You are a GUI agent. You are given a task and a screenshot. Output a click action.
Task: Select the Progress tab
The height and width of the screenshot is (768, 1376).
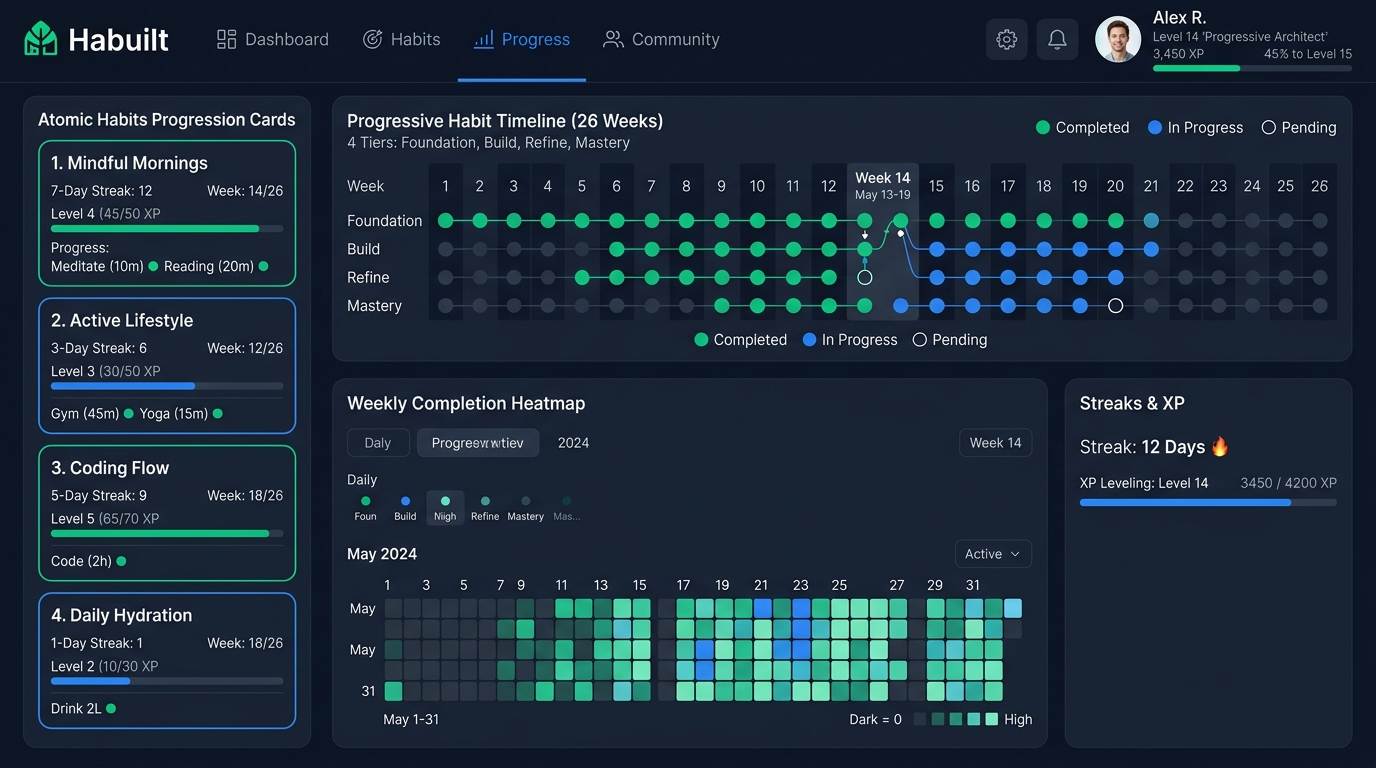coord(522,39)
